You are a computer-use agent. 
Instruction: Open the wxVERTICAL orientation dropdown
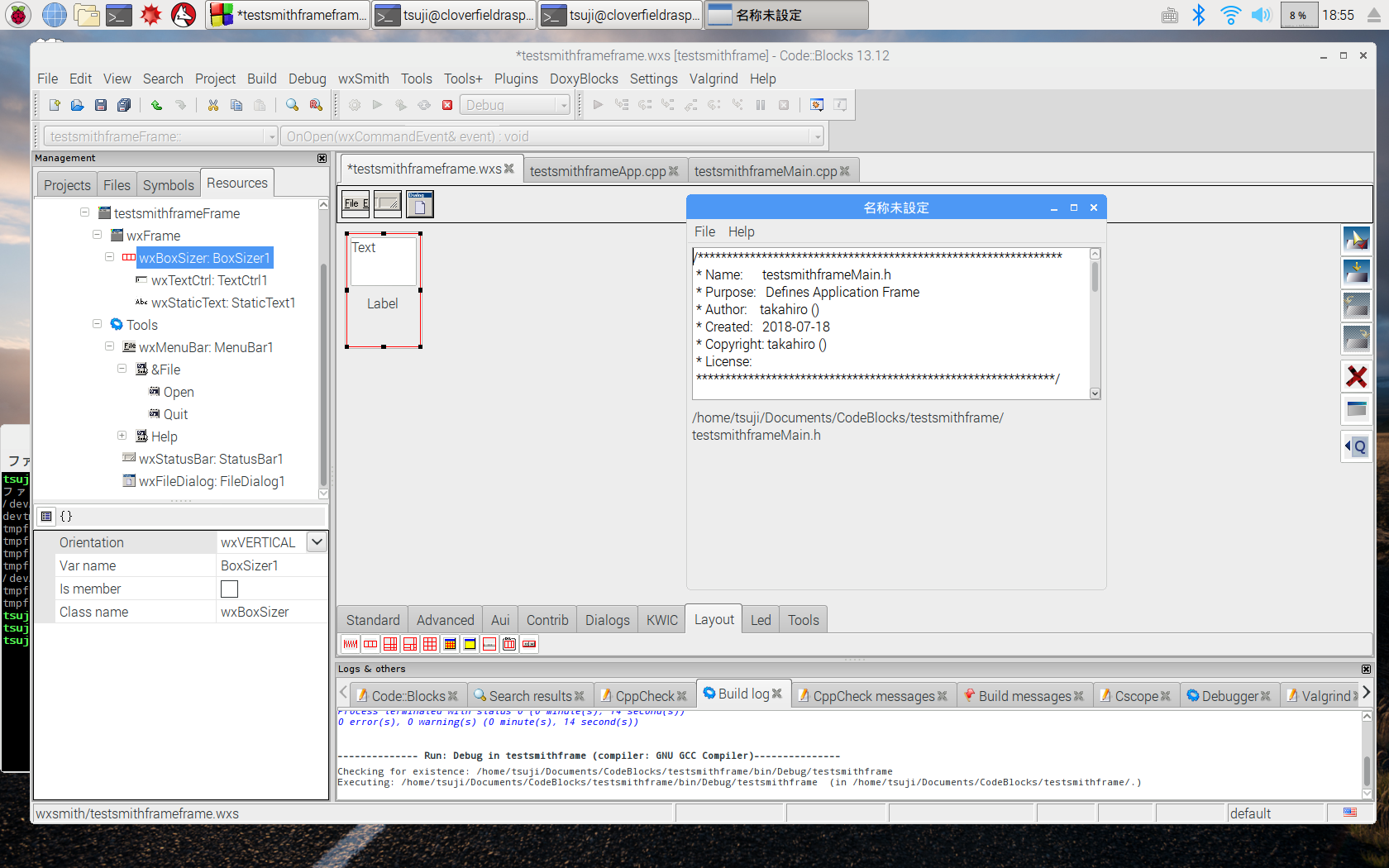317,542
